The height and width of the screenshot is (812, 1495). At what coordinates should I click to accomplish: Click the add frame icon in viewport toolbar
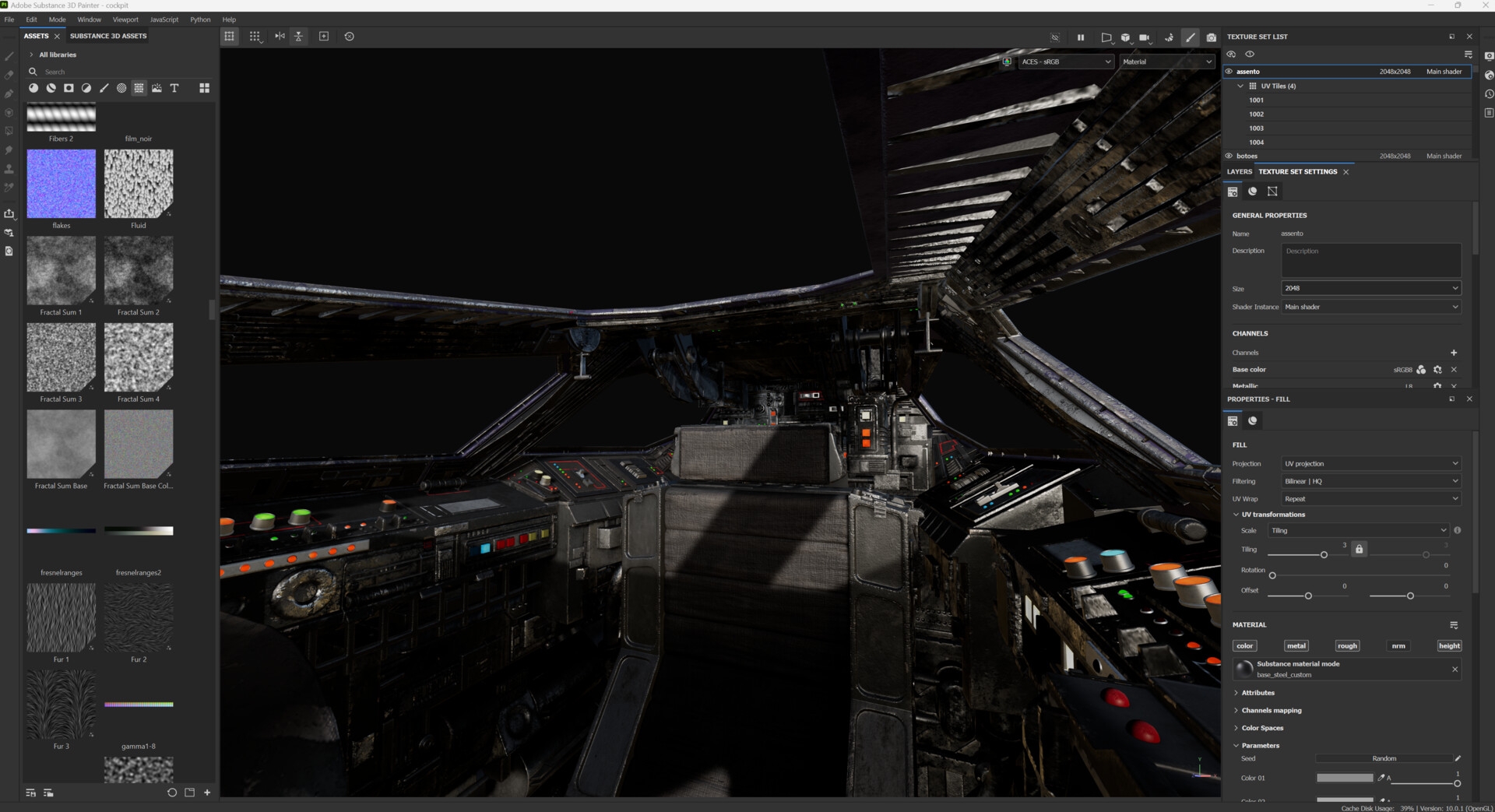(324, 37)
